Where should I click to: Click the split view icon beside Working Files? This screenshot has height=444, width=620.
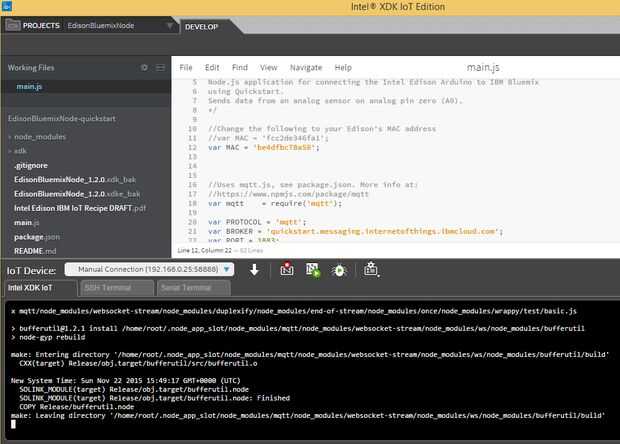click(x=160, y=68)
